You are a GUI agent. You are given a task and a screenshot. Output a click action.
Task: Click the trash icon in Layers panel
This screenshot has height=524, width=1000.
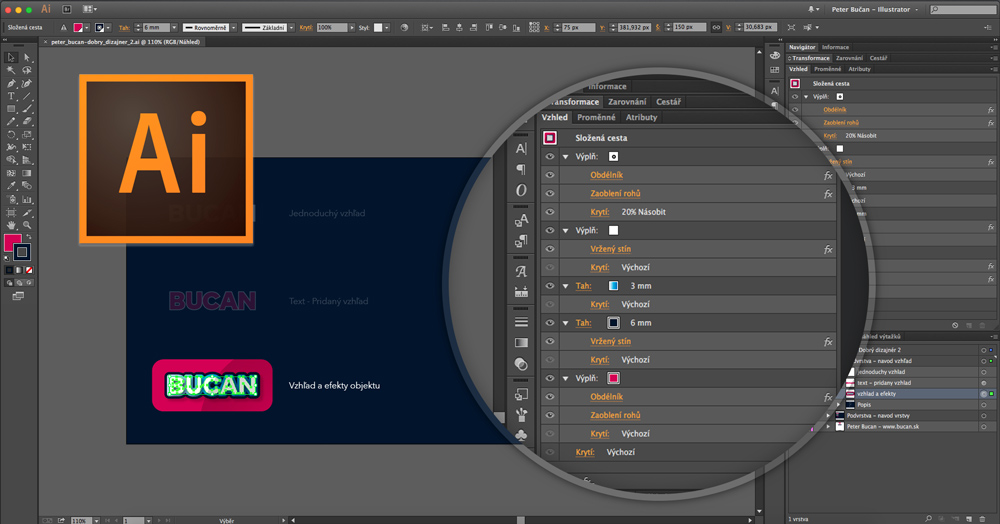982,518
